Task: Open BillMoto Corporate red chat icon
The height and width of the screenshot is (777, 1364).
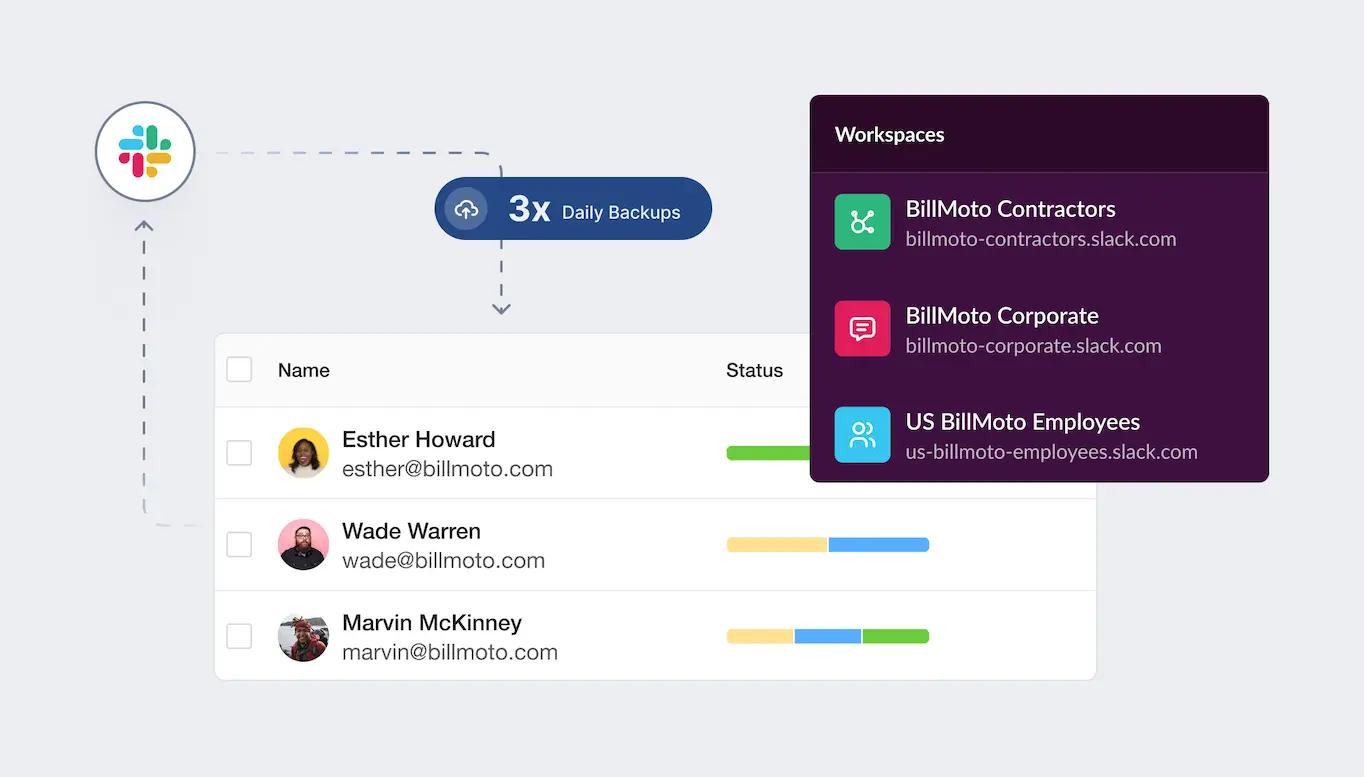Action: [862, 328]
